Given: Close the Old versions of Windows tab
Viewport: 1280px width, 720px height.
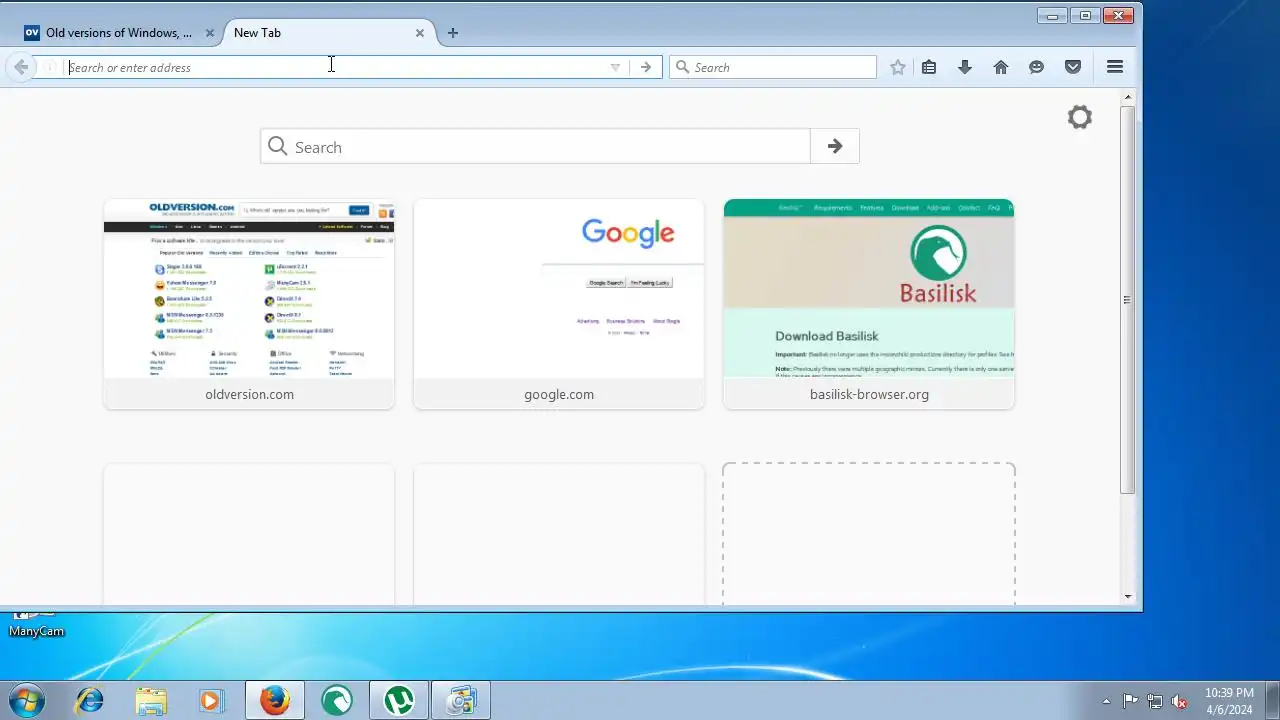Looking at the screenshot, I should (x=210, y=33).
